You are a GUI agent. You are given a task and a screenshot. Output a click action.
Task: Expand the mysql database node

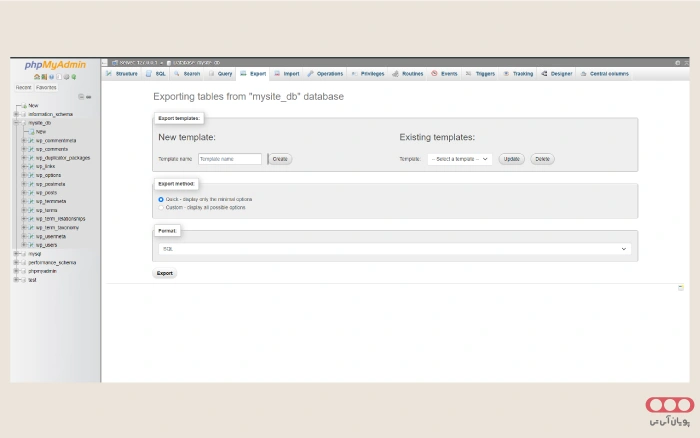click(x=16, y=254)
